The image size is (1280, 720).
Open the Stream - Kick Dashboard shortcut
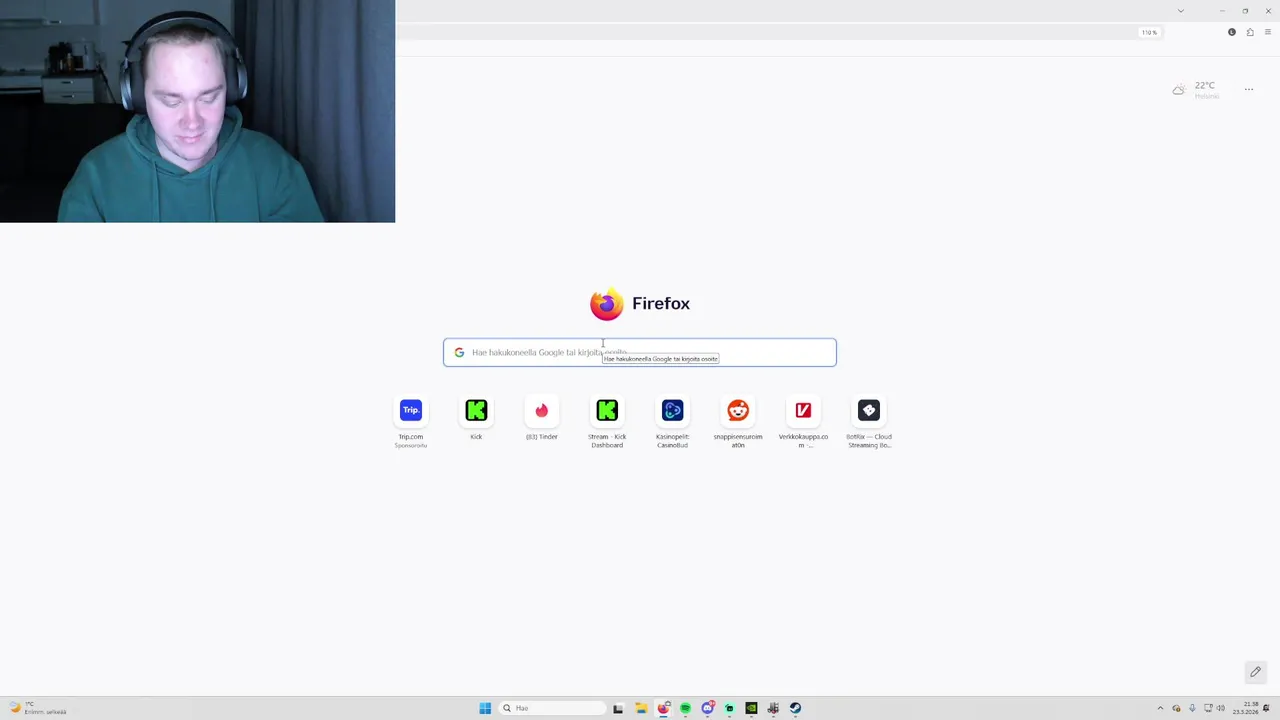[607, 422]
